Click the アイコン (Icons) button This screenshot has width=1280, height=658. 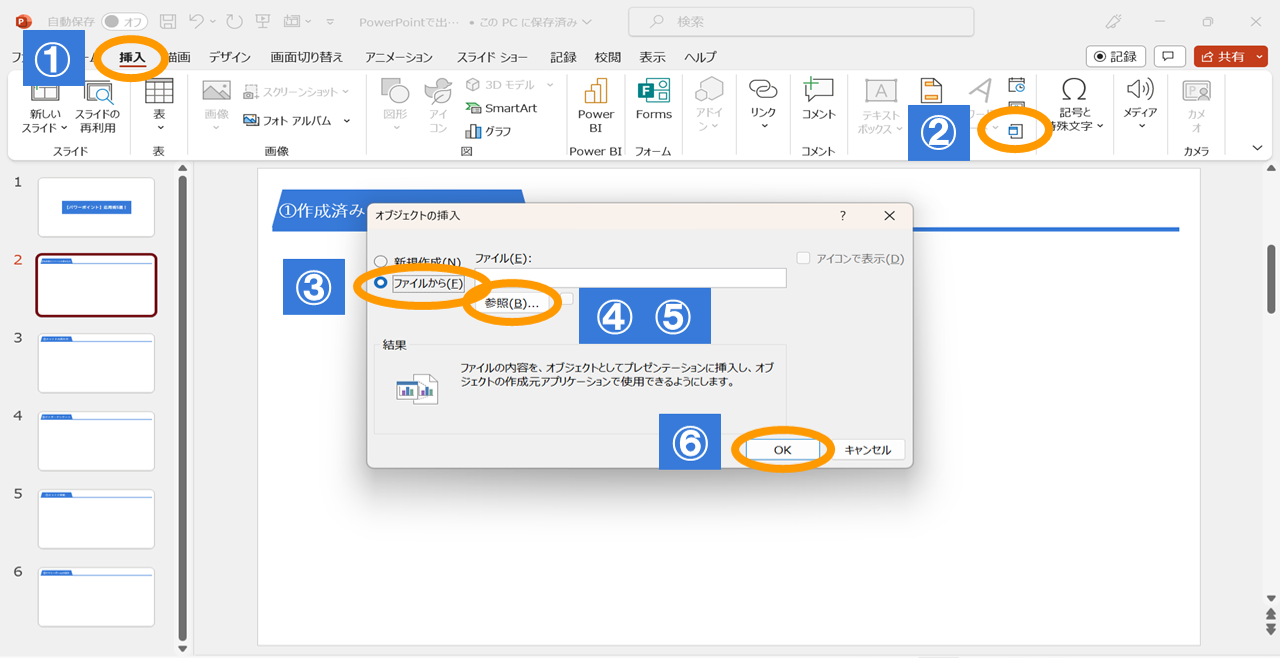(x=438, y=106)
